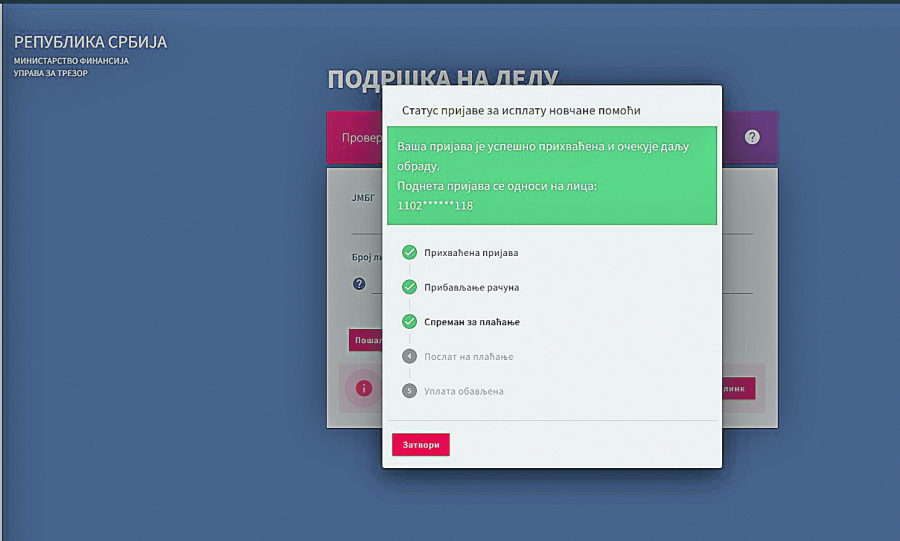Select the Спреман за плаћање step label
This screenshot has width=900, height=541.
coord(471,322)
